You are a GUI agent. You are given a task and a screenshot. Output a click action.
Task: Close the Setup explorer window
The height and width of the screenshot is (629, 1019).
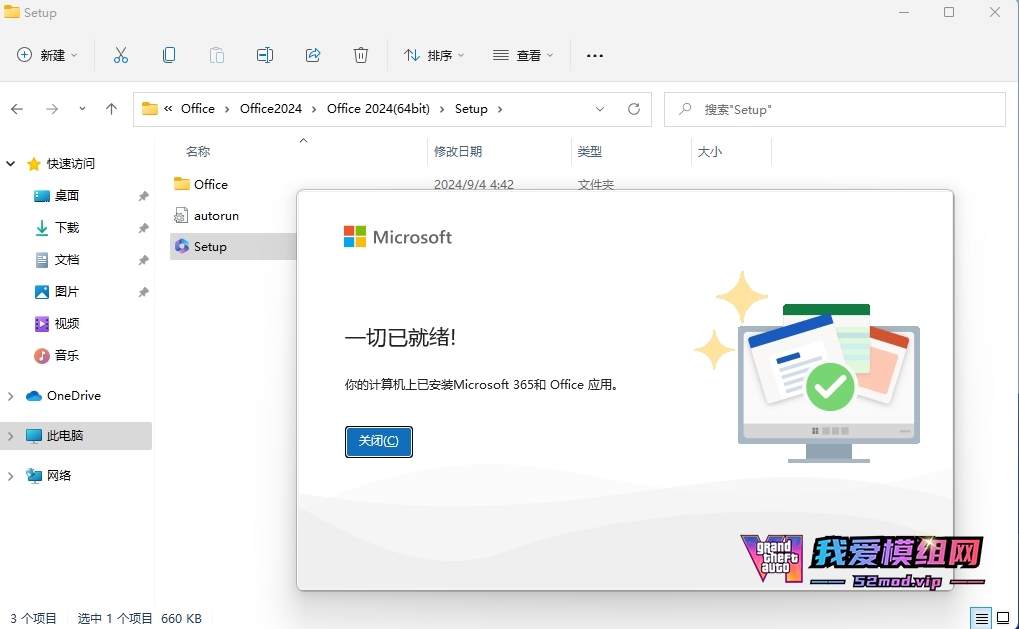tap(995, 12)
